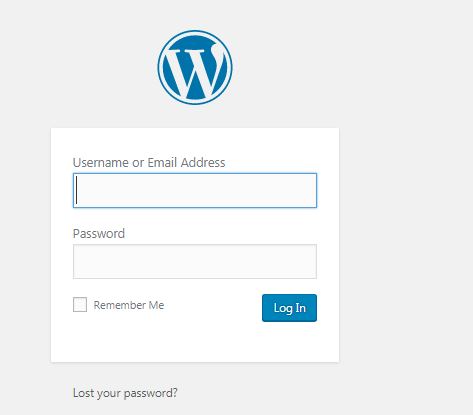Image resolution: width=473 pixels, height=415 pixels.
Task: Open the Lost your password link
Action: (125, 393)
